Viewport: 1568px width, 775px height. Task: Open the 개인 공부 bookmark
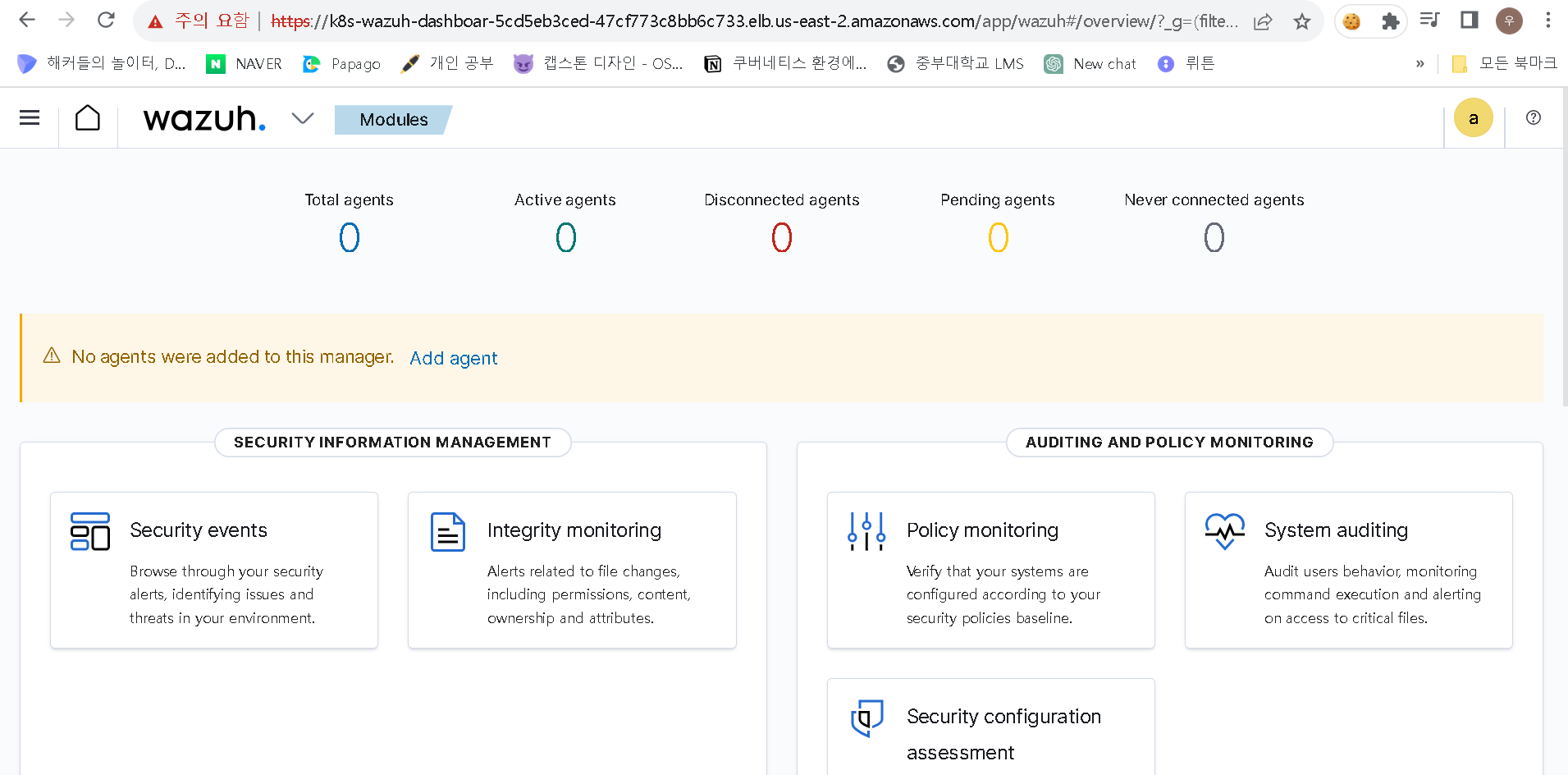tap(447, 63)
